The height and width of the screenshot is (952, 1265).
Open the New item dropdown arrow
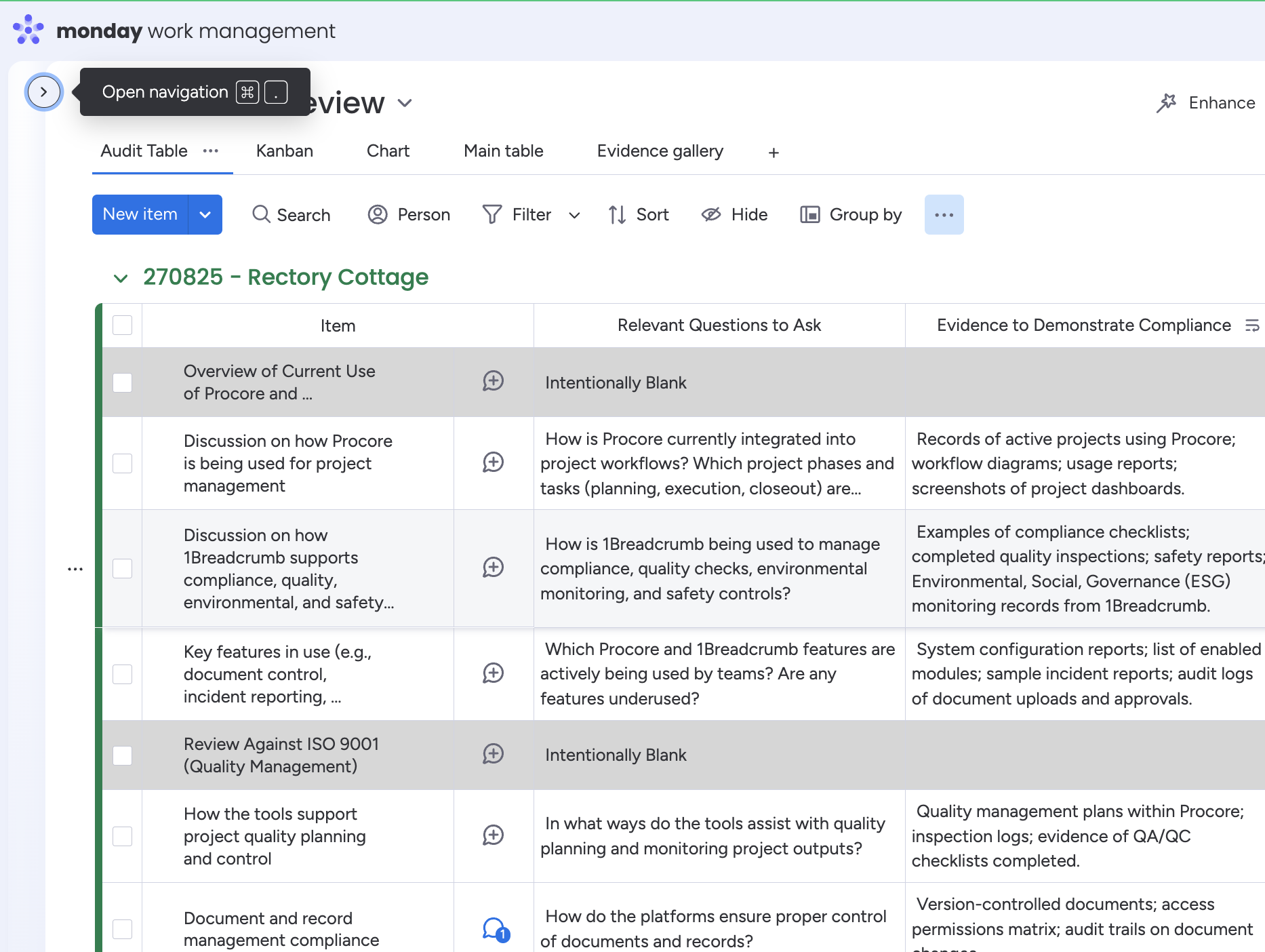pos(205,214)
